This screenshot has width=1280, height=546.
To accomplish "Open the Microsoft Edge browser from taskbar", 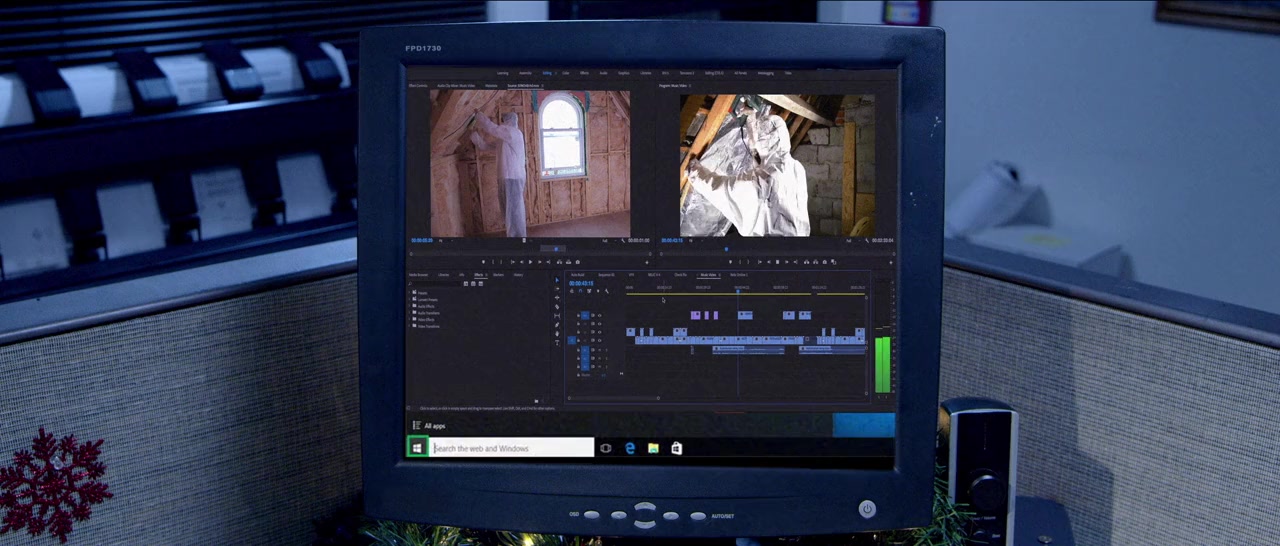I will point(630,448).
